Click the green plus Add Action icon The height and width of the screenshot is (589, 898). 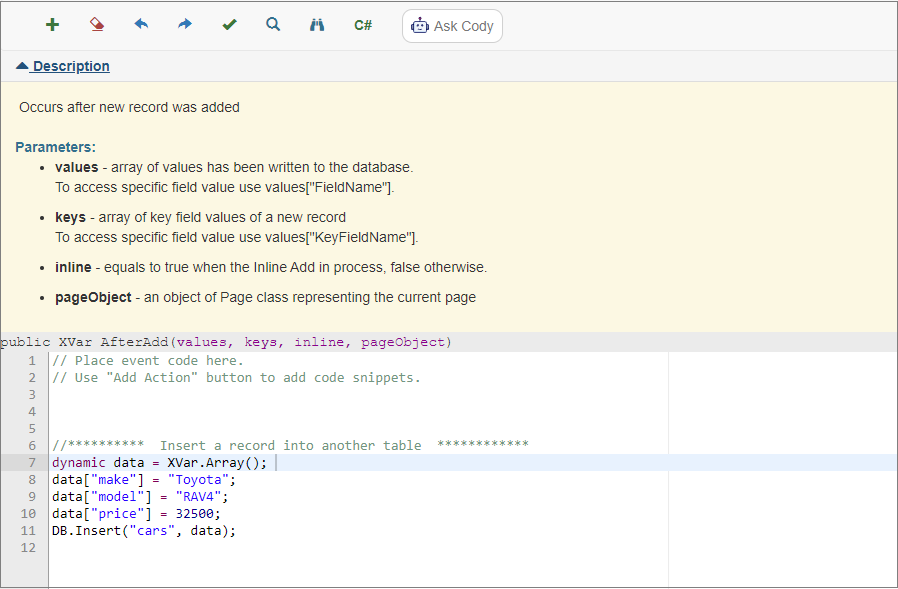[x=53, y=25]
